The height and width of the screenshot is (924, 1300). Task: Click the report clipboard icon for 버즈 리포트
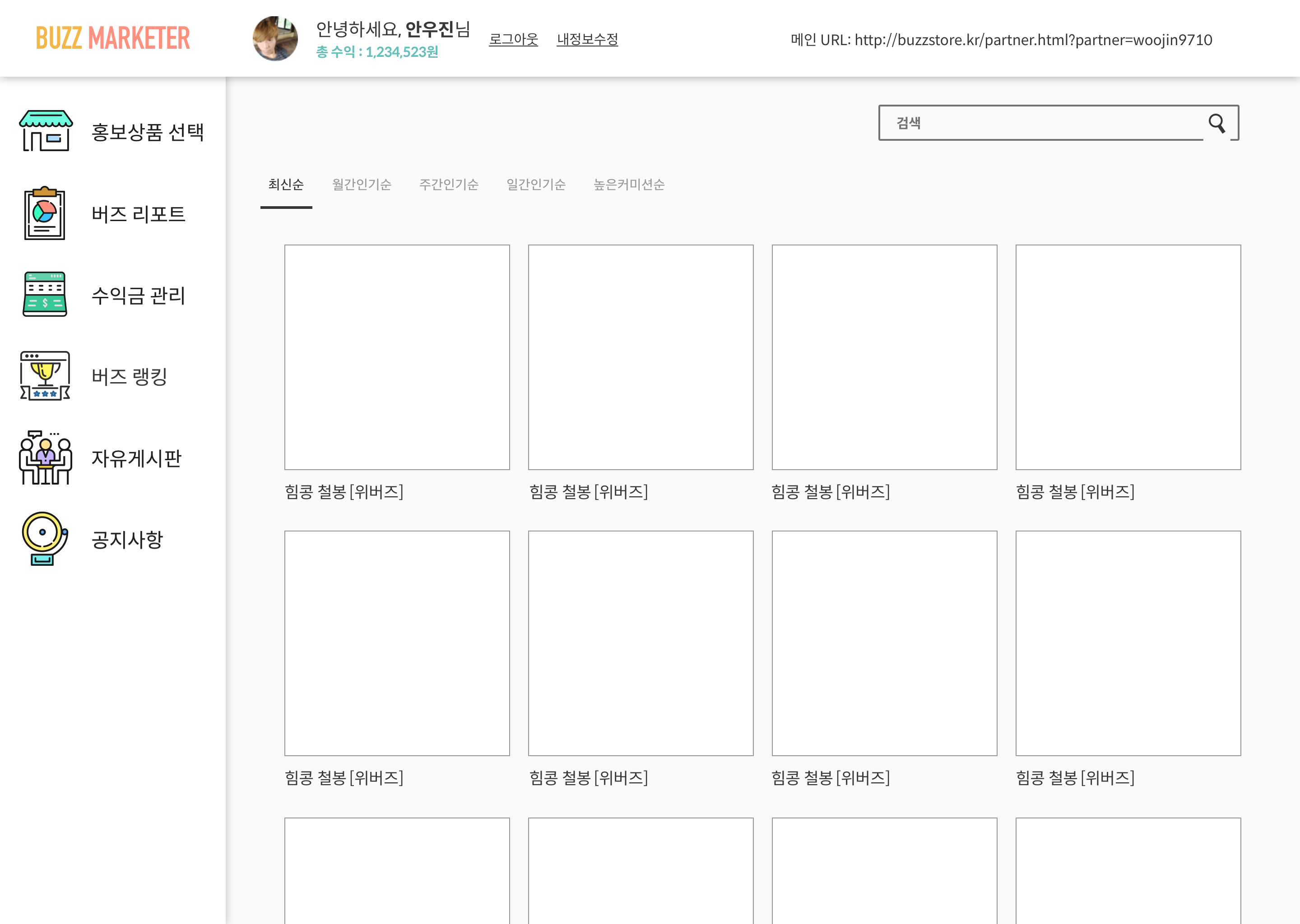pos(44,213)
